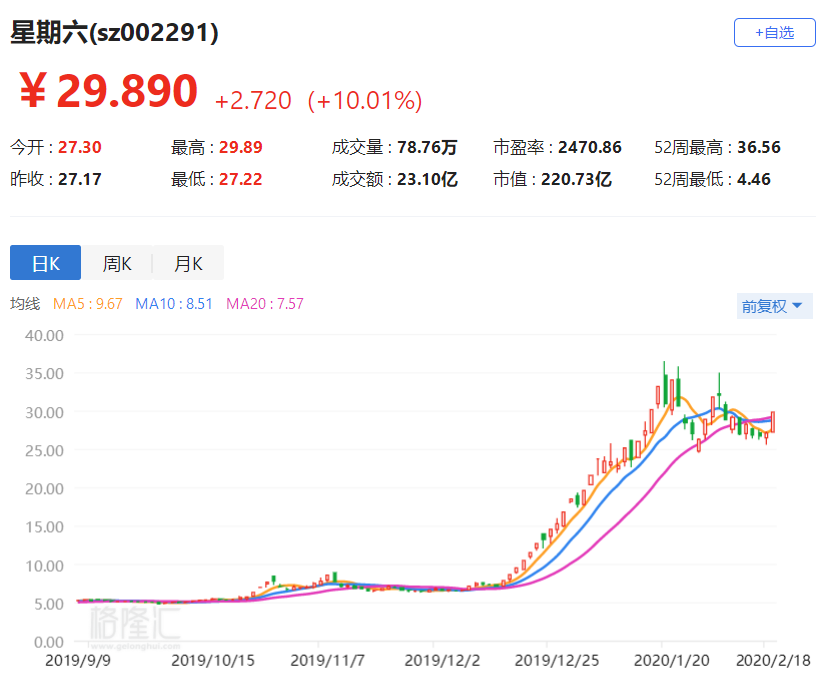
Task: Click the MA20 : 7.57 legend label
Action: tap(264, 304)
